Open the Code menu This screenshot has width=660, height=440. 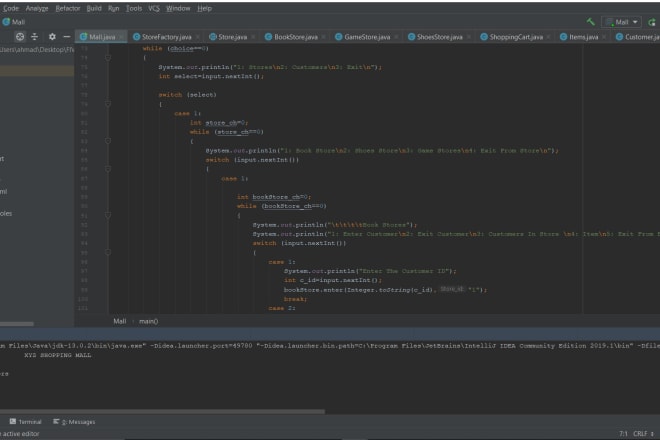pyautogui.click(x=11, y=8)
